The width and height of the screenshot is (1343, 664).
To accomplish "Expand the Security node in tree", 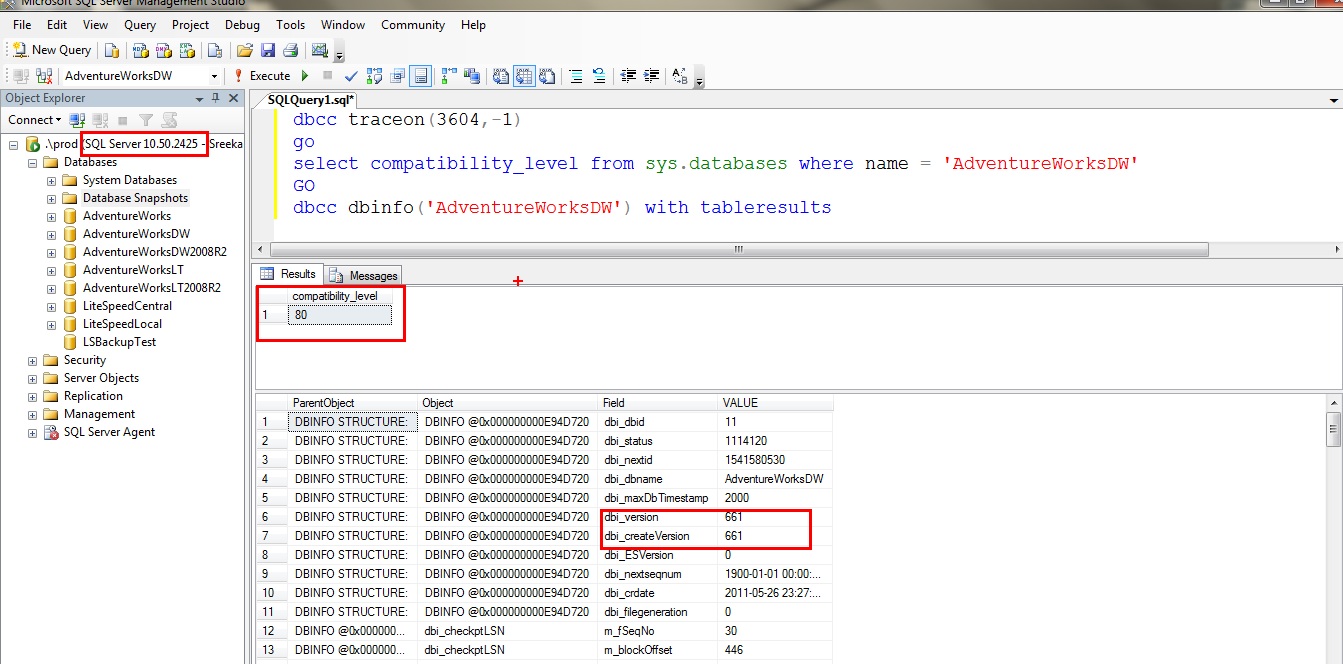I will click(33, 360).
